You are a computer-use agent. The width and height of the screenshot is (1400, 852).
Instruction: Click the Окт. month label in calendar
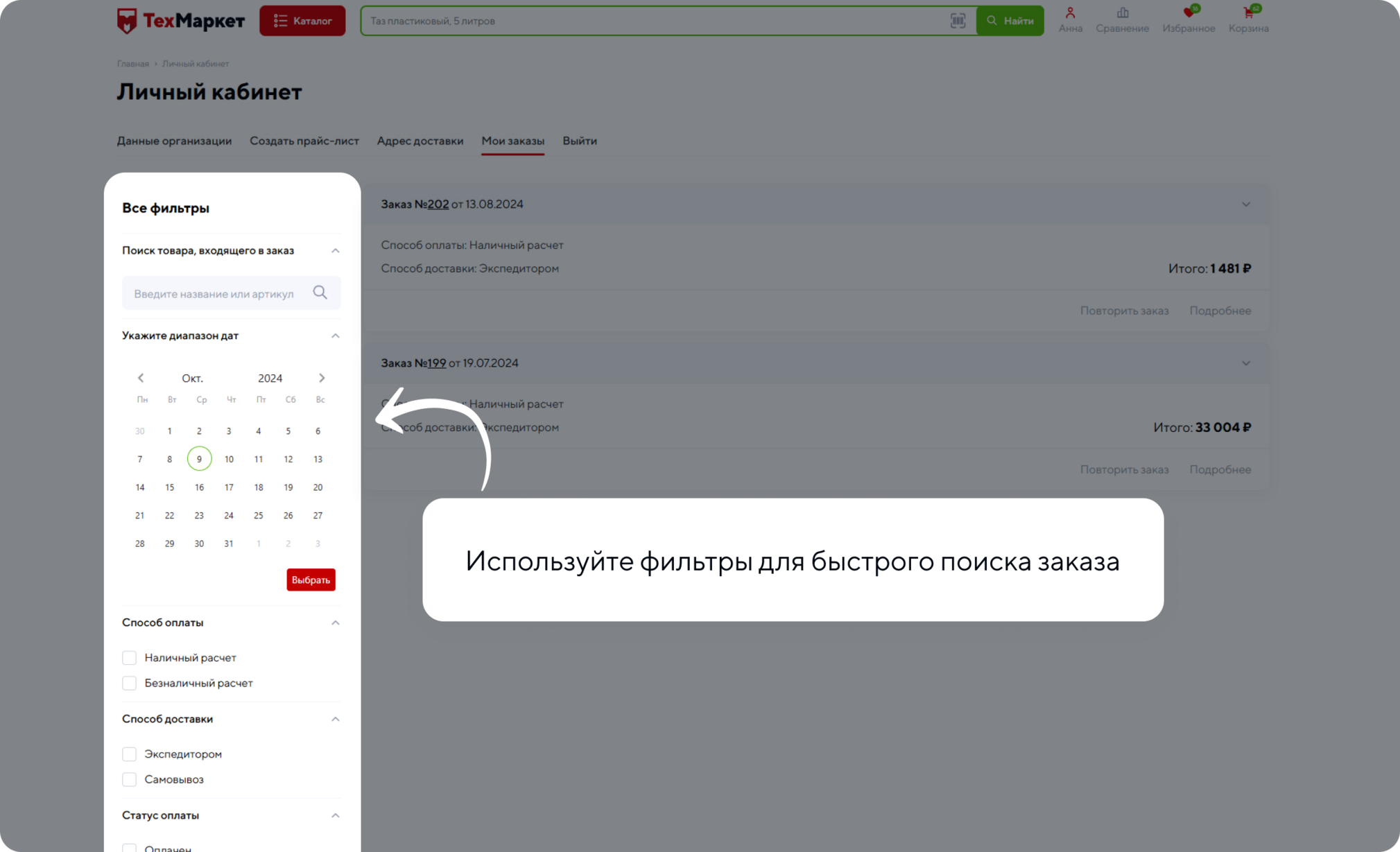click(192, 379)
